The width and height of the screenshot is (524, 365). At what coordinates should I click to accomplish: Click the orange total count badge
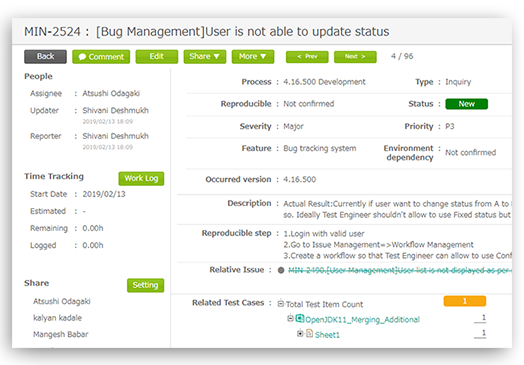[x=465, y=301]
